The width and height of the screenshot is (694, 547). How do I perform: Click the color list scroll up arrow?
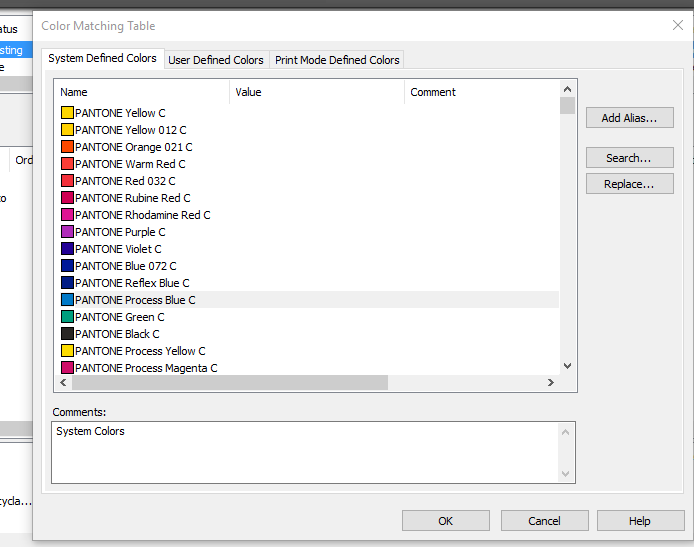coord(567,89)
